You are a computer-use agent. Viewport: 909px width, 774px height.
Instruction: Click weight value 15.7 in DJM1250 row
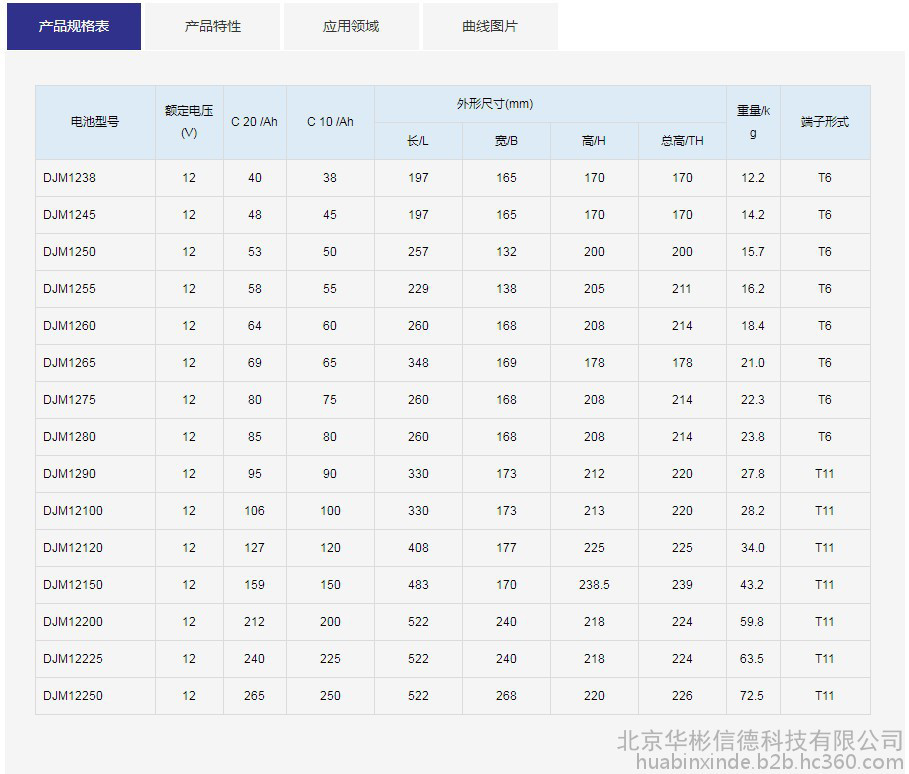pyautogui.click(x=752, y=252)
